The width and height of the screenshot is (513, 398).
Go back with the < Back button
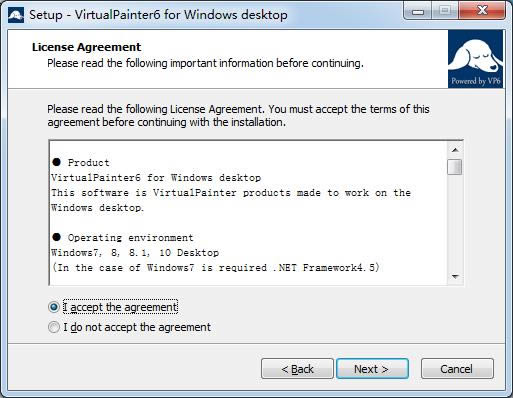click(x=297, y=369)
